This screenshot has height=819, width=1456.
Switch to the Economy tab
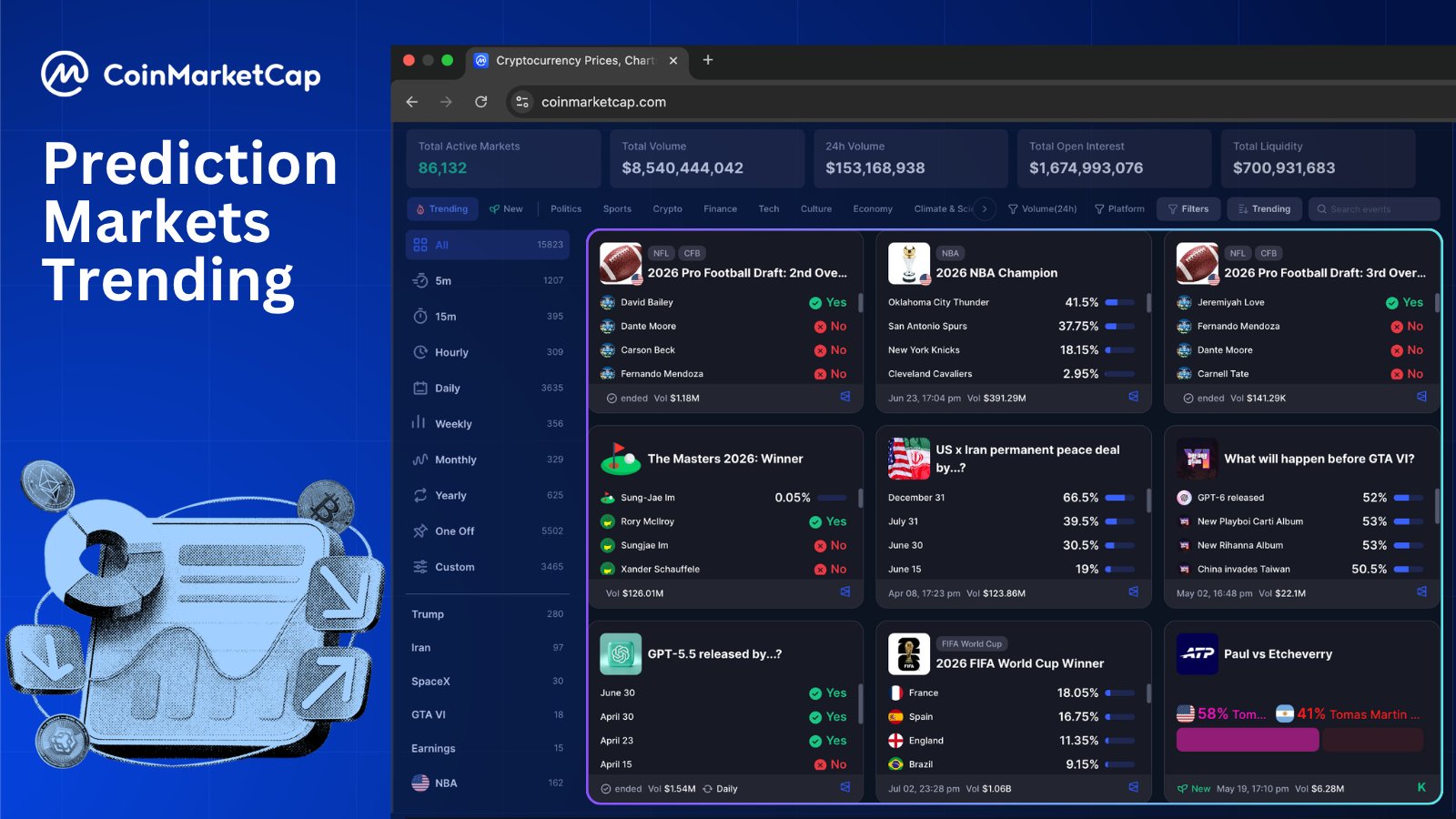873,209
